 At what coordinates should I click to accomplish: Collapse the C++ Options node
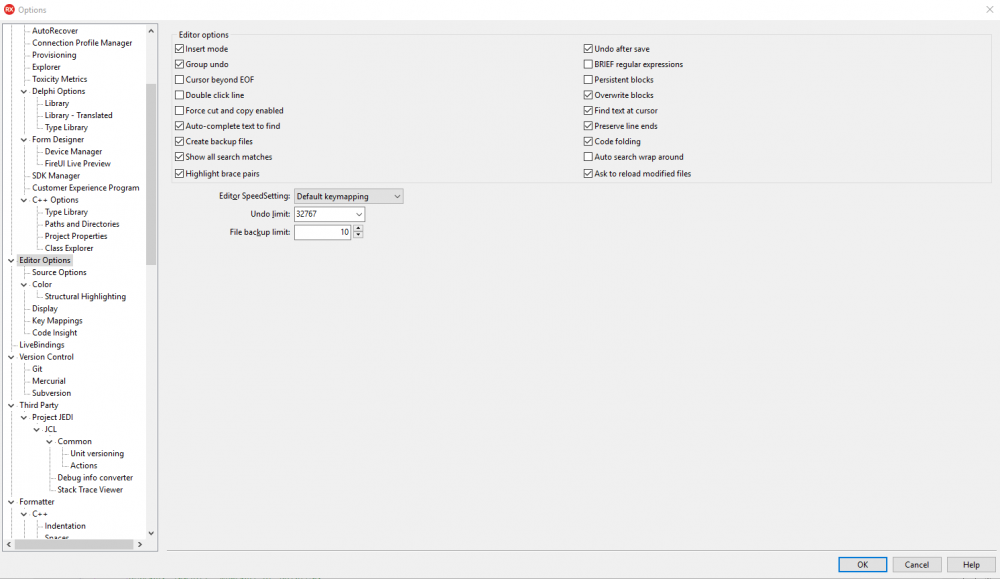(24, 200)
